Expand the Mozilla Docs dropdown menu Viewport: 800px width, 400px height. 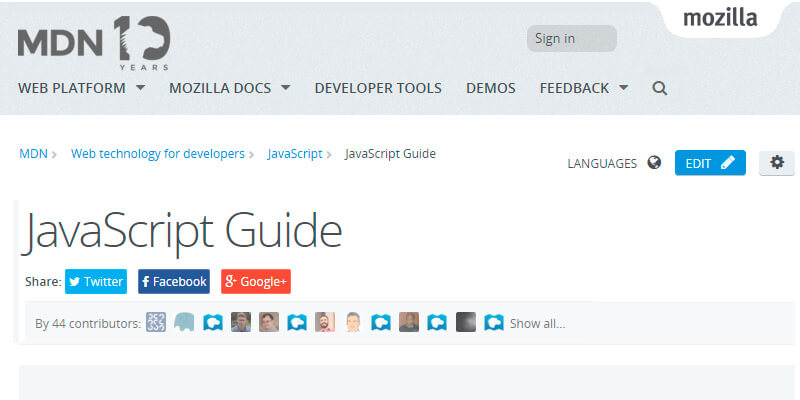tap(229, 88)
